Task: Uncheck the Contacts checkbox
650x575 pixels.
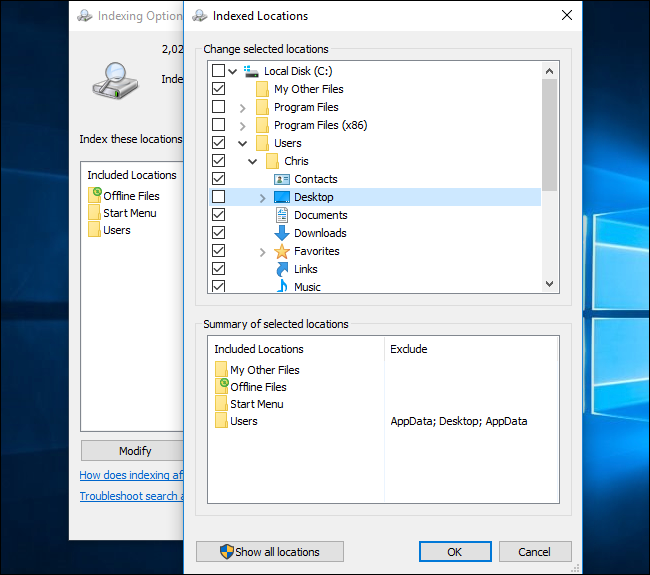Action: pos(218,179)
